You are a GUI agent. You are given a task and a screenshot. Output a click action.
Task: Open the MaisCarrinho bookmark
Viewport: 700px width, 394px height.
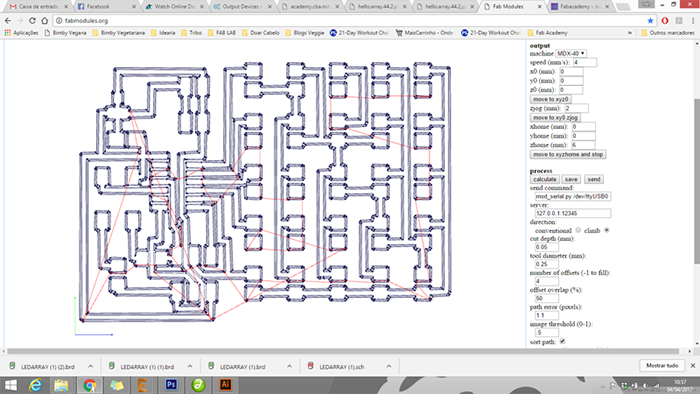coord(424,33)
